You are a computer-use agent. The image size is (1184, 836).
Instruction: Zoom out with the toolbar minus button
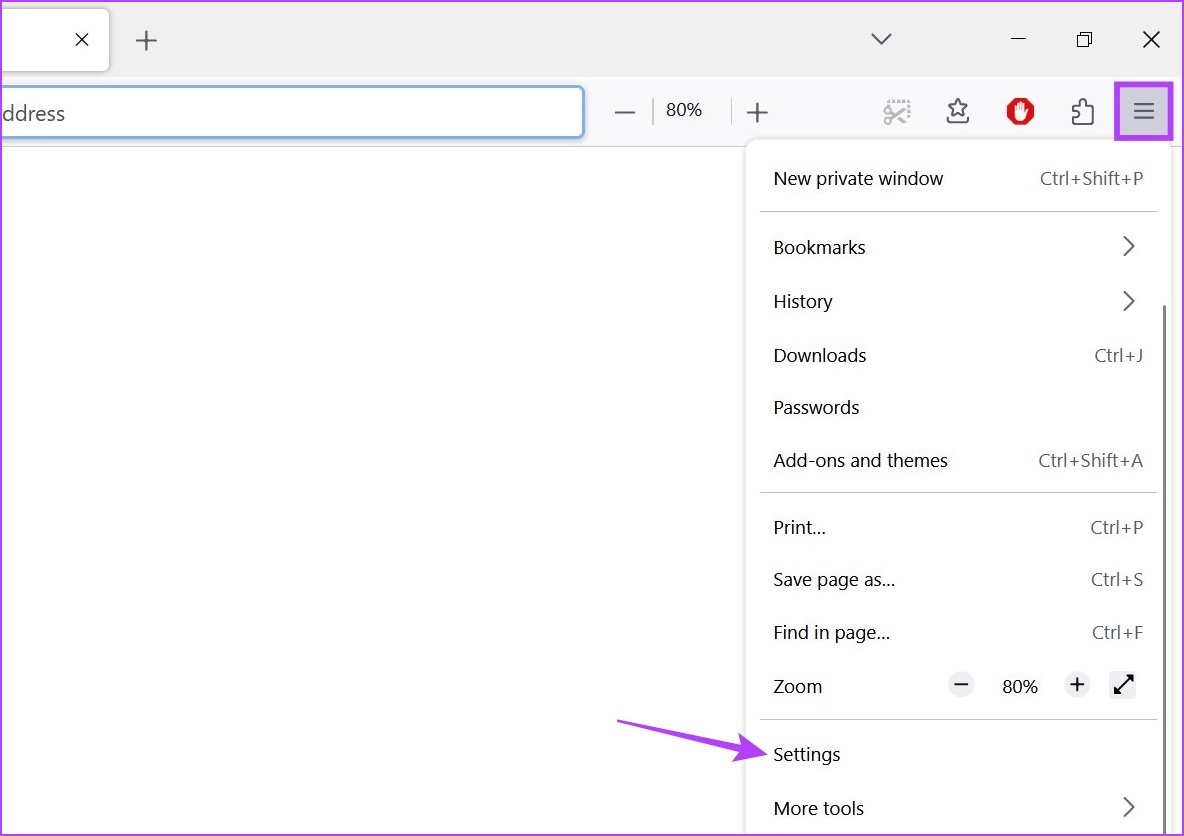[x=624, y=111]
